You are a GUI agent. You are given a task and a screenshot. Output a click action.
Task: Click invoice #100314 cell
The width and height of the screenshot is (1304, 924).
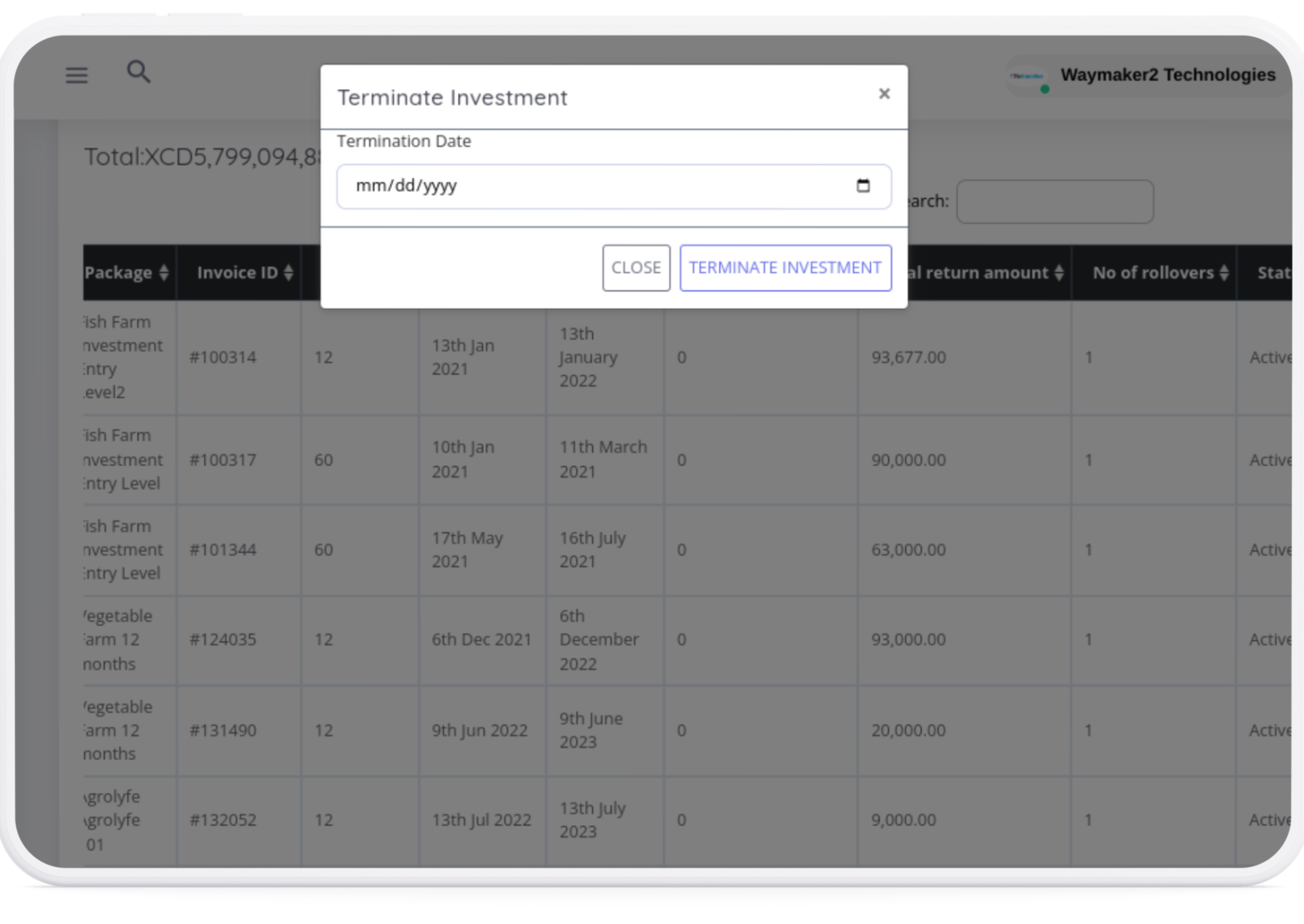[223, 357]
